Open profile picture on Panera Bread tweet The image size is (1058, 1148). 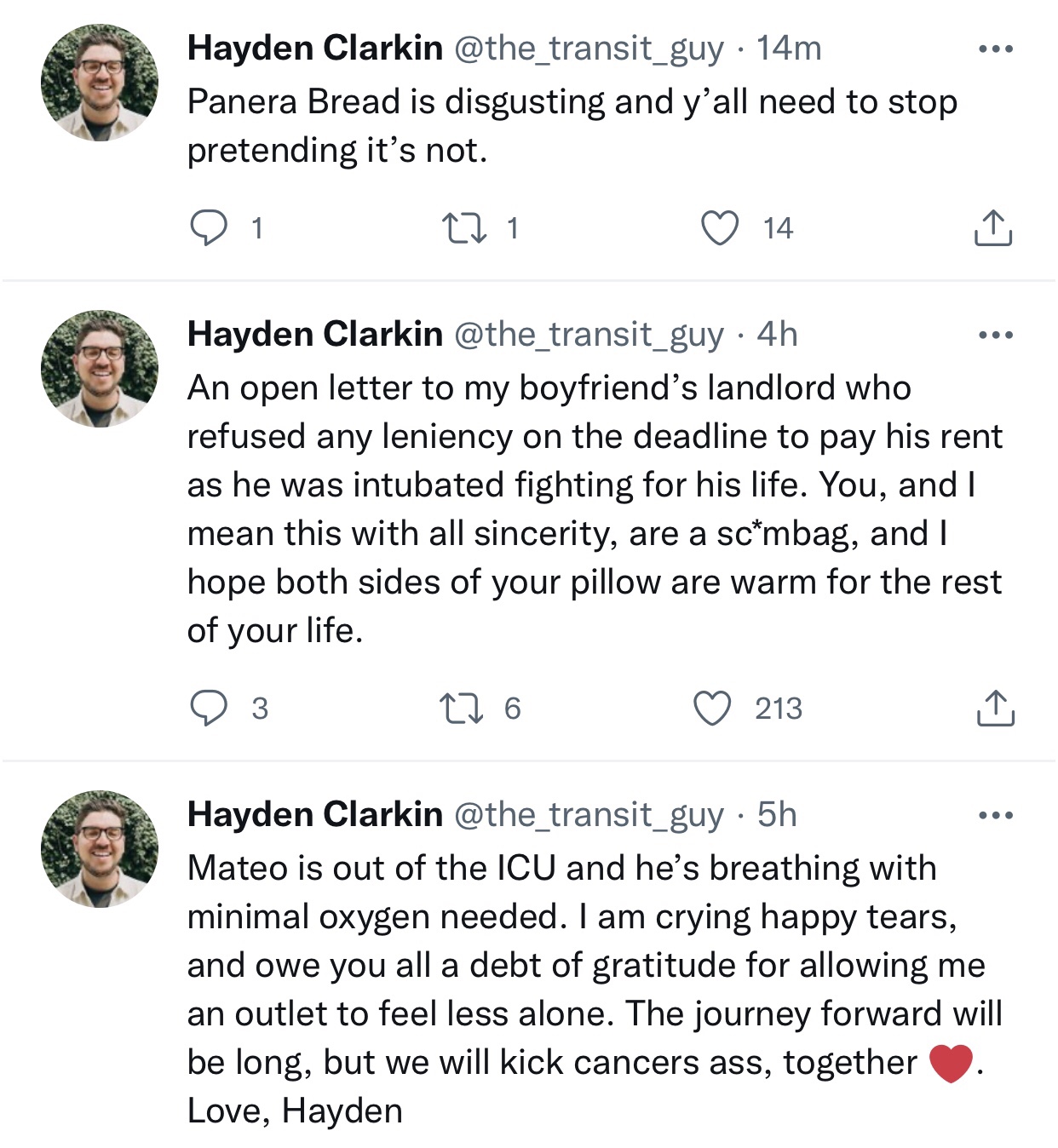pos(100,83)
